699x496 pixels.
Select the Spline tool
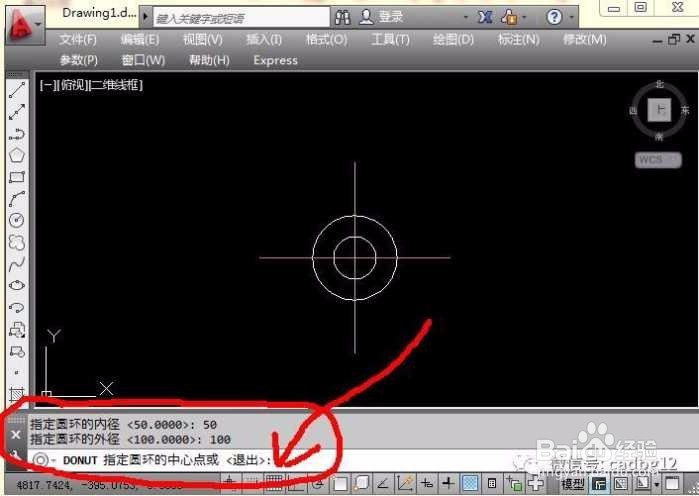click(x=17, y=264)
